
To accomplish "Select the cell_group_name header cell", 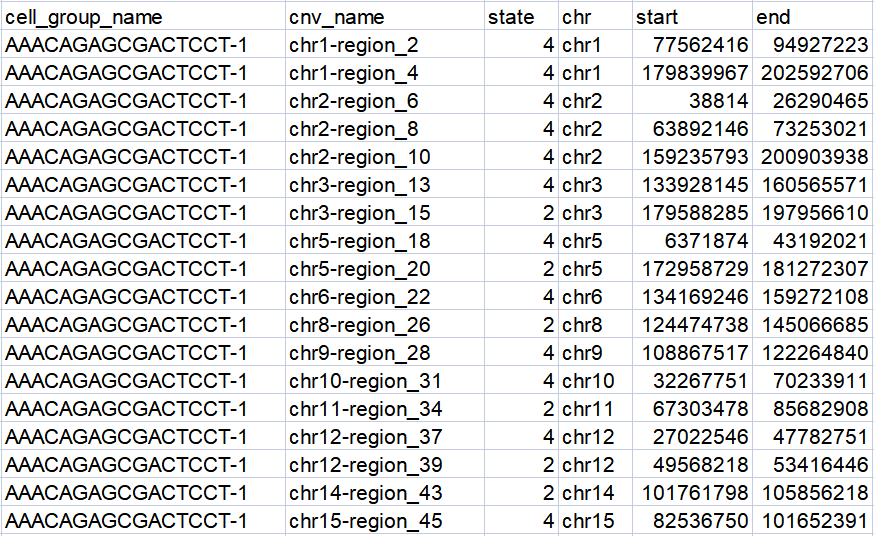I will 143,16.
